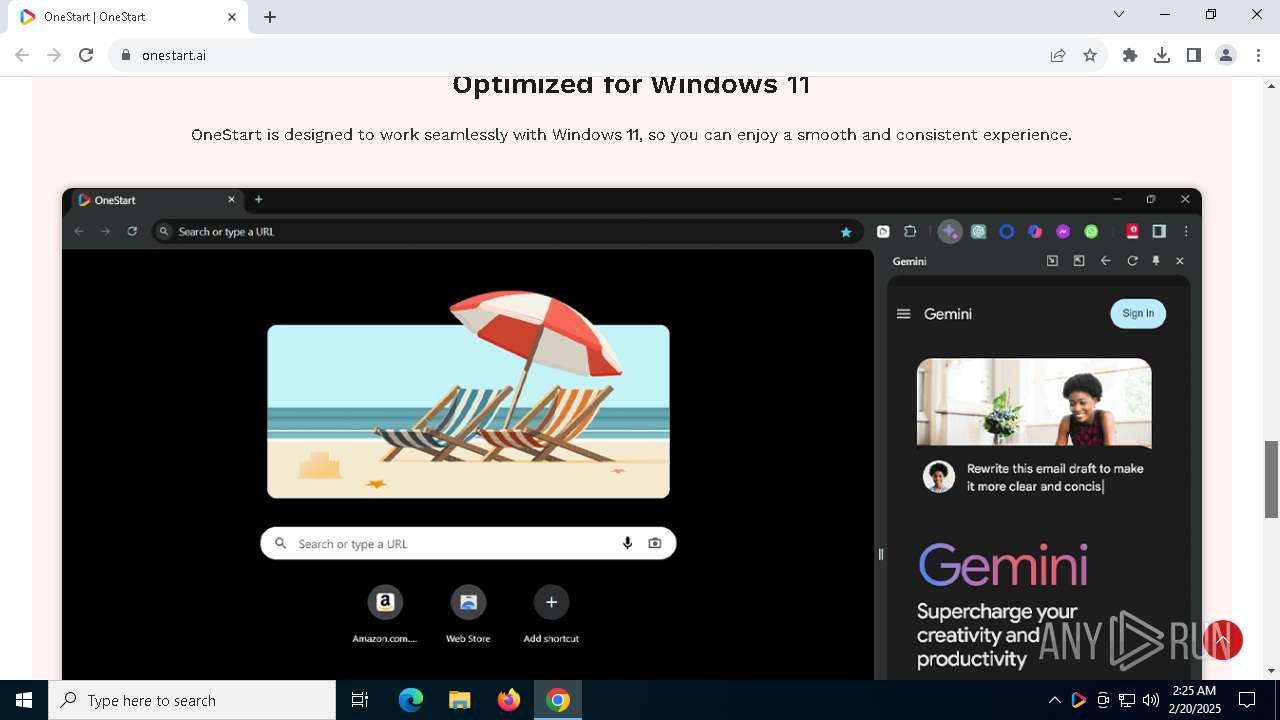The image size is (1280, 720).
Task: Click the blue star in the preview address bar
Action: click(846, 231)
